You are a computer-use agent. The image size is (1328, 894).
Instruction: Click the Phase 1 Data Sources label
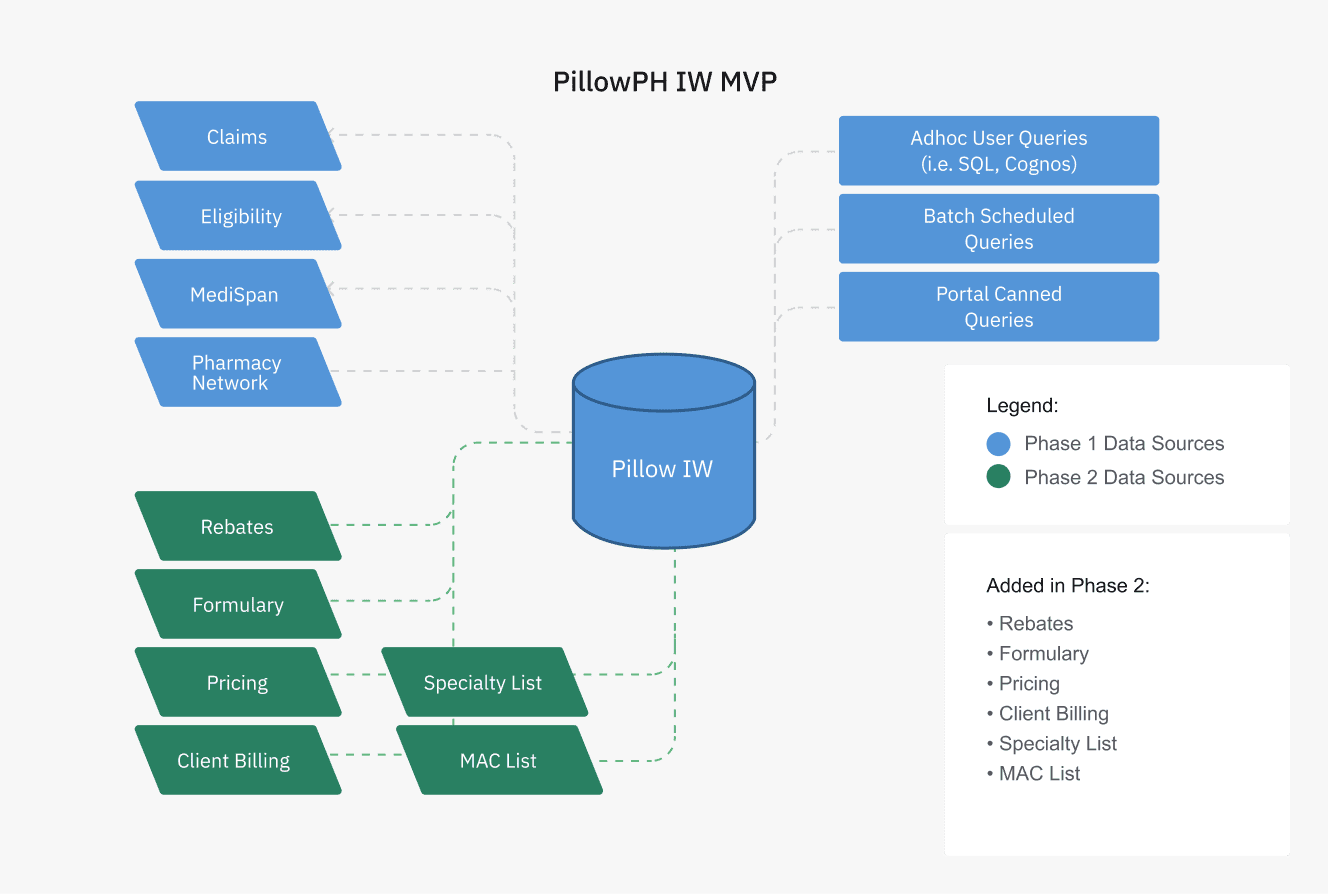1124,444
